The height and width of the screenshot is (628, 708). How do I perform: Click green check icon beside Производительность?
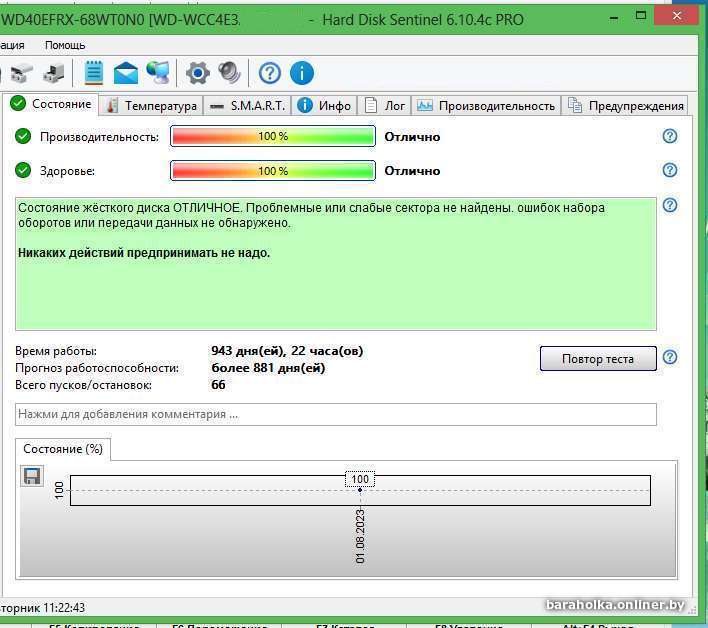click(x=23, y=136)
